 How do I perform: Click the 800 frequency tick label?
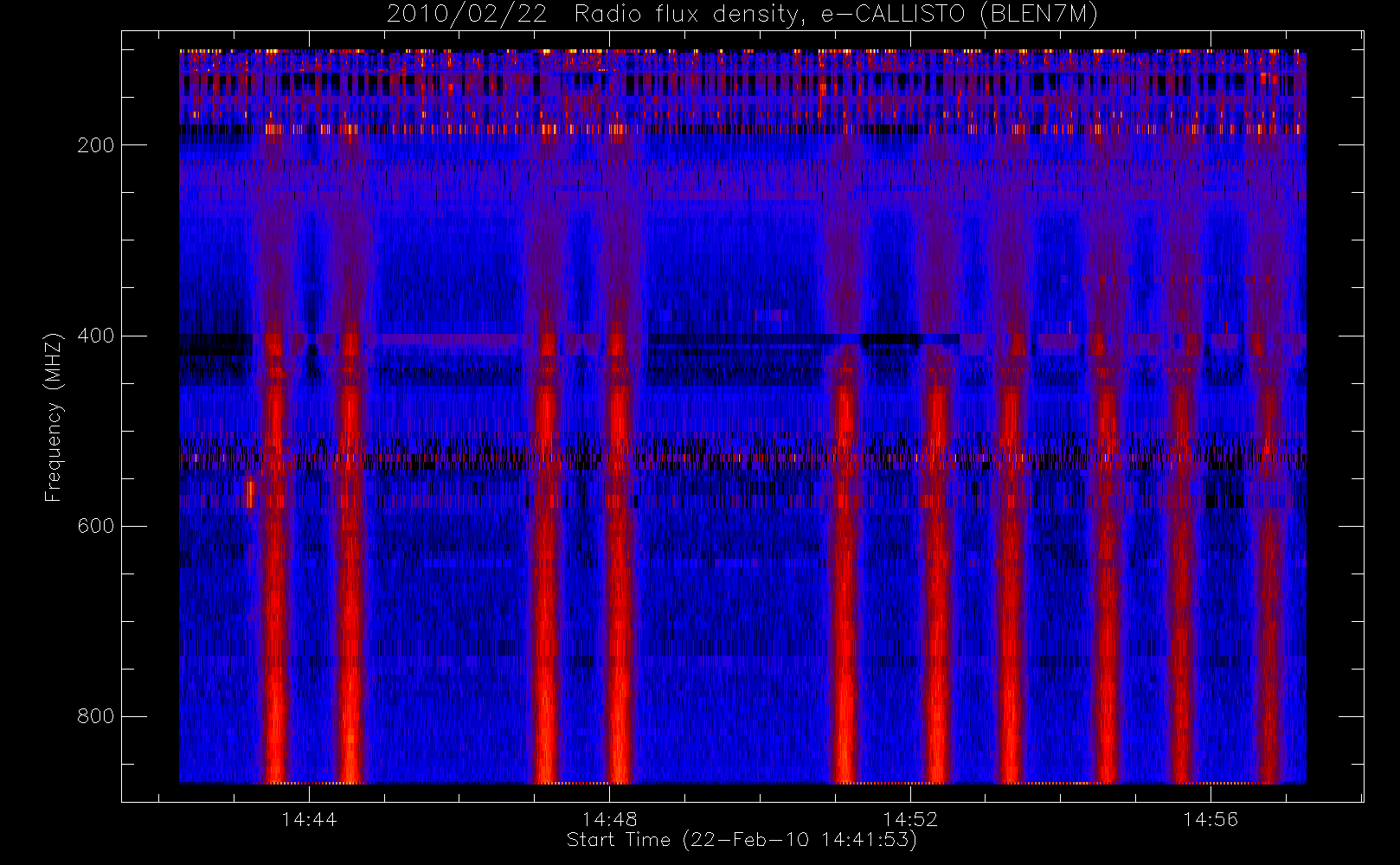point(96,716)
